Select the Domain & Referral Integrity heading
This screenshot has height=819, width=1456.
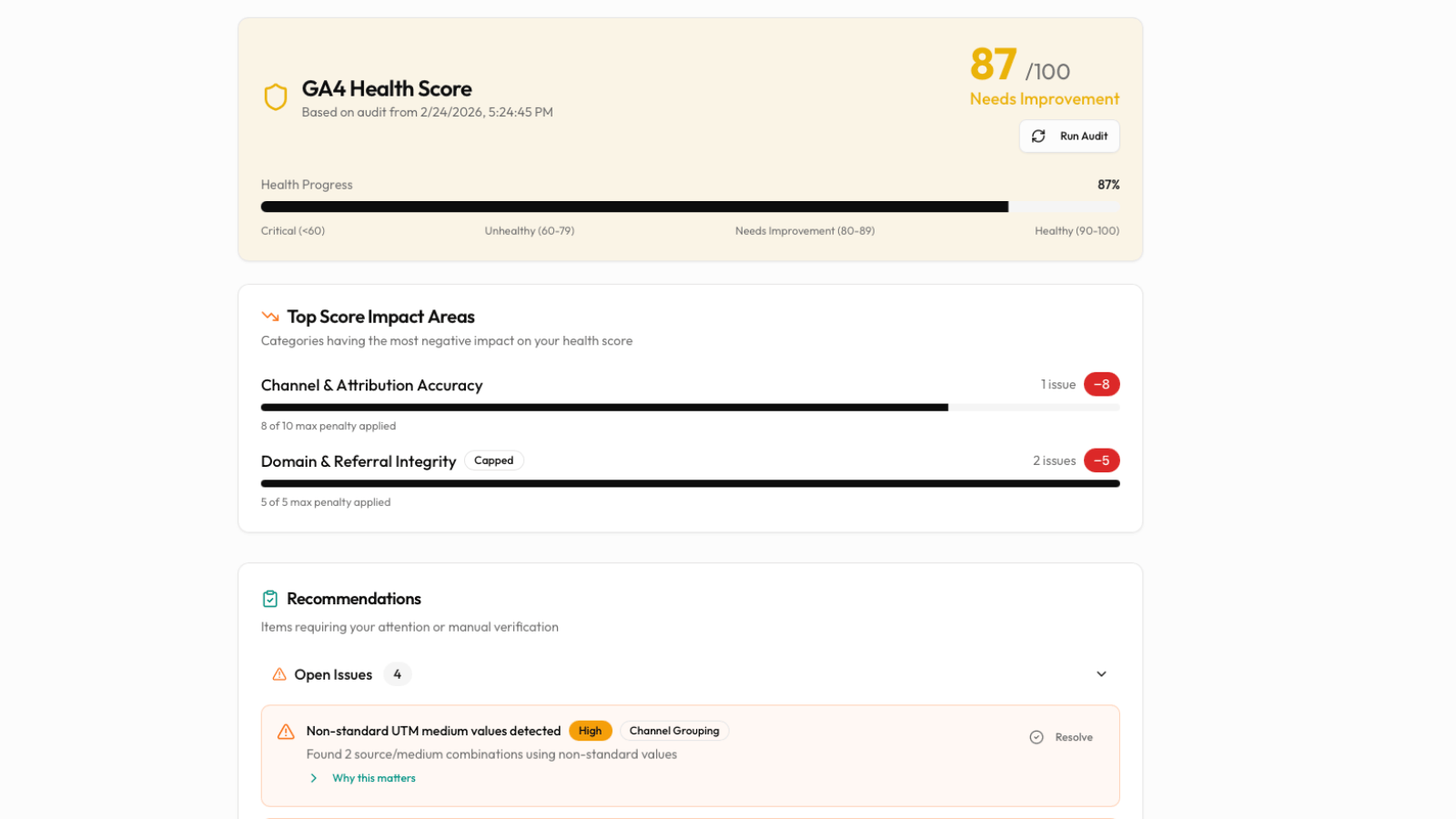tap(359, 461)
